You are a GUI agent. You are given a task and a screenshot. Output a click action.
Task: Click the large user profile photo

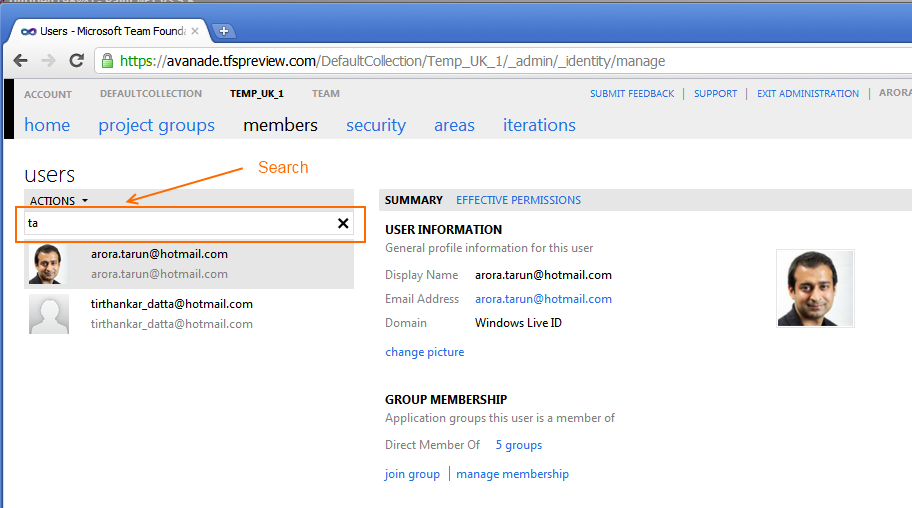pyautogui.click(x=815, y=289)
